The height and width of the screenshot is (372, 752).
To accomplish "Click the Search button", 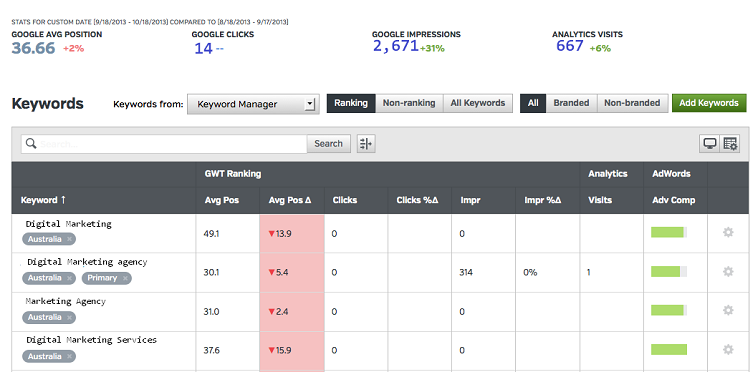I will click(328, 143).
